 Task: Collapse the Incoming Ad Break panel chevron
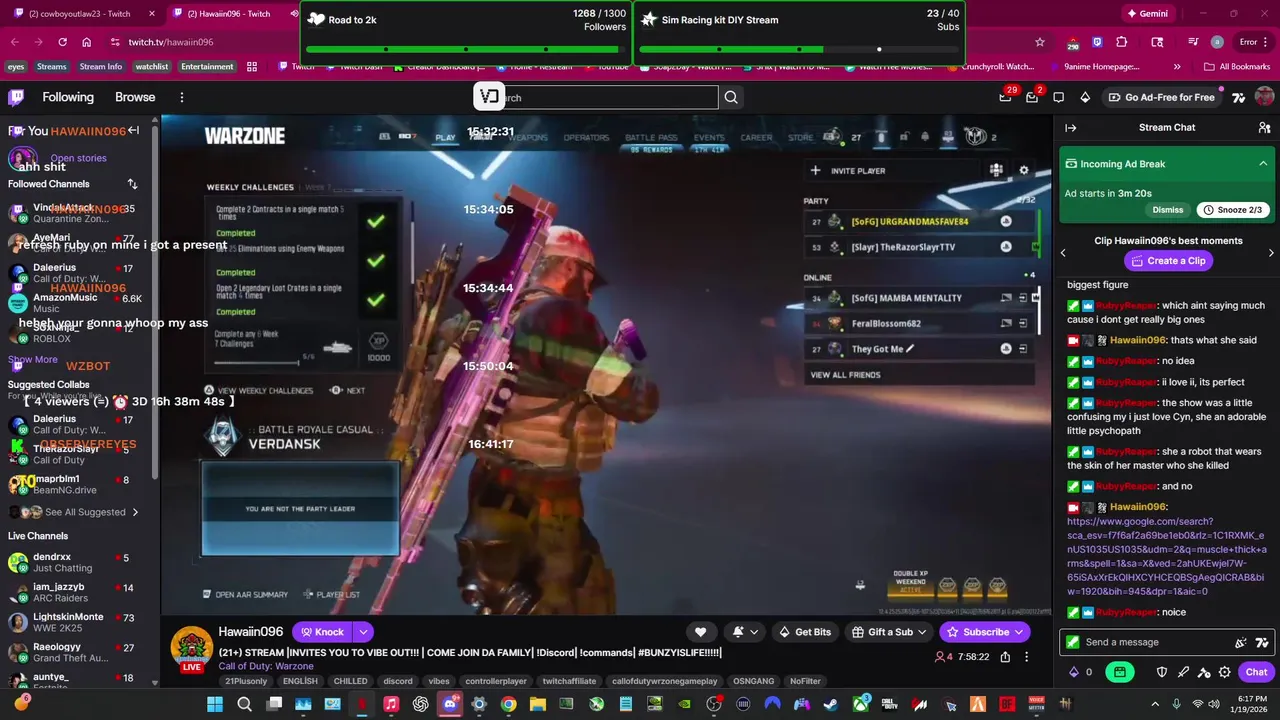coord(1263,164)
